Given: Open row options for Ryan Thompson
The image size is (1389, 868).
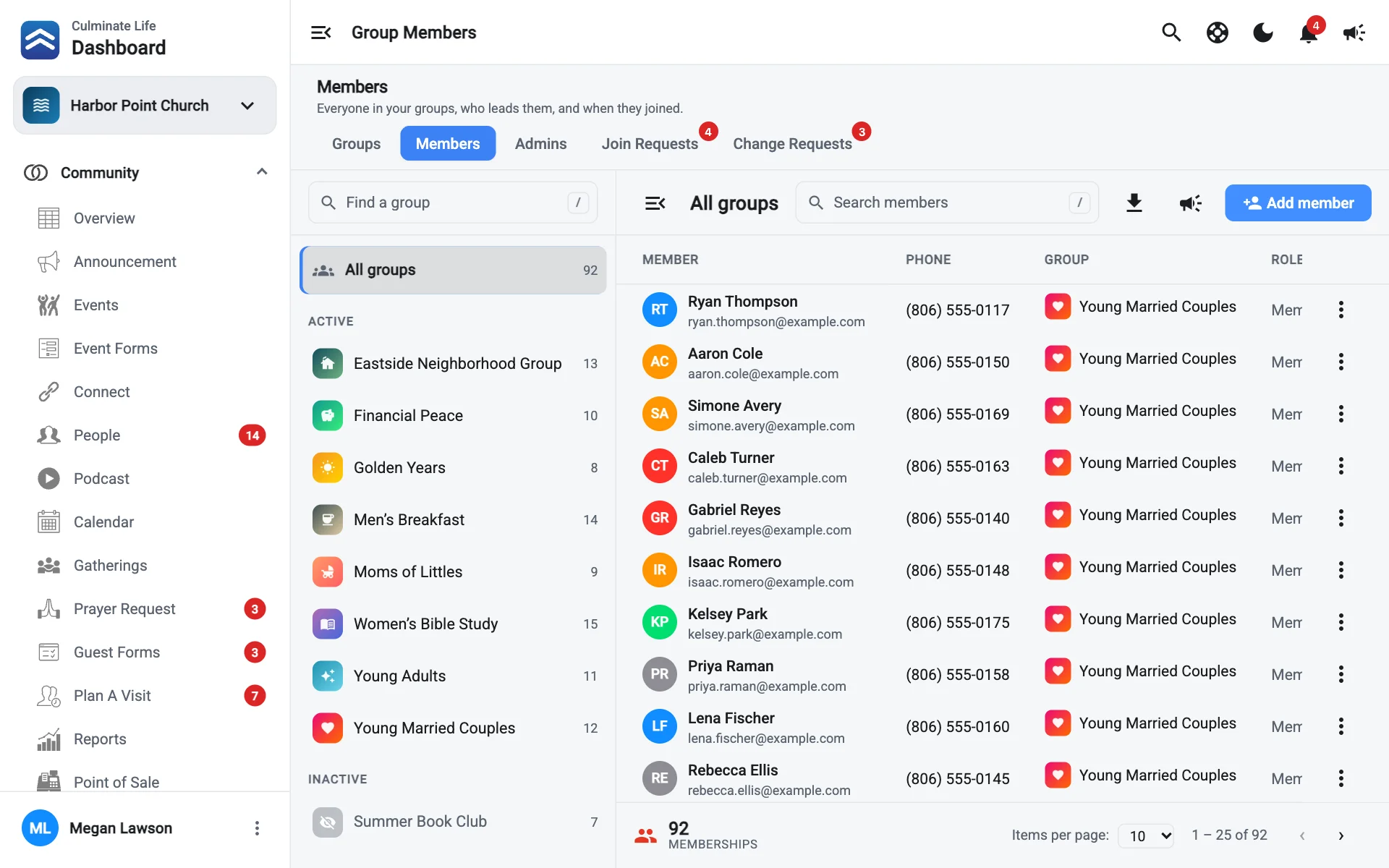Looking at the screenshot, I should 1341,310.
